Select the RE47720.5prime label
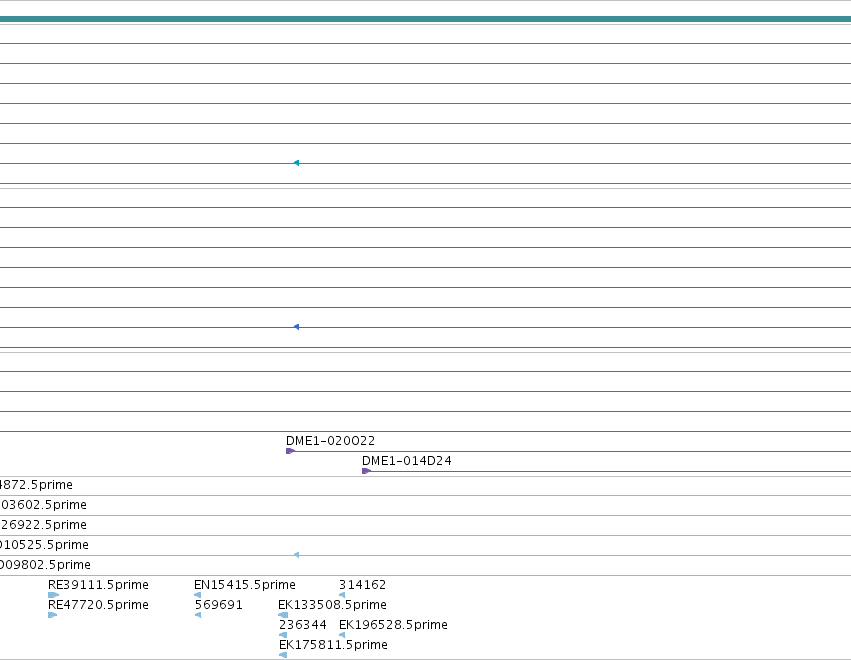 pyautogui.click(x=98, y=605)
